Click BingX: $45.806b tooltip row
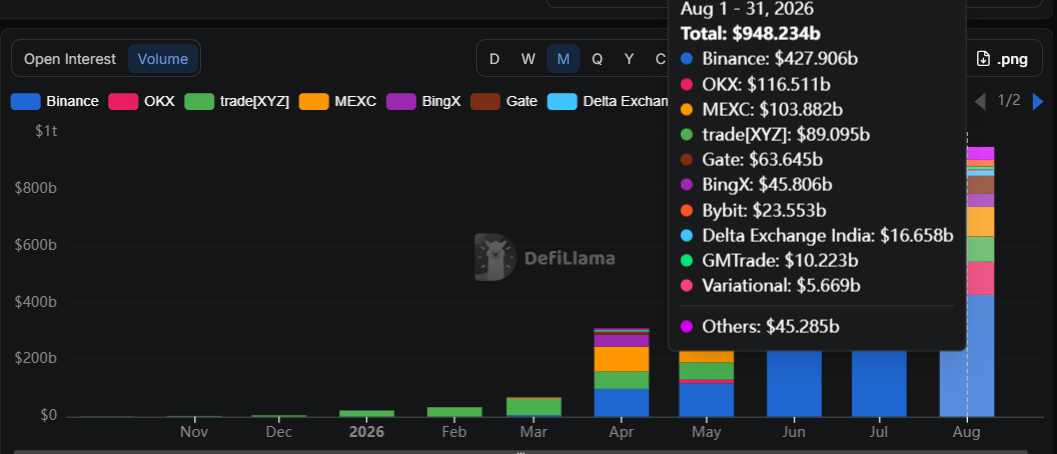 coord(756,184)
